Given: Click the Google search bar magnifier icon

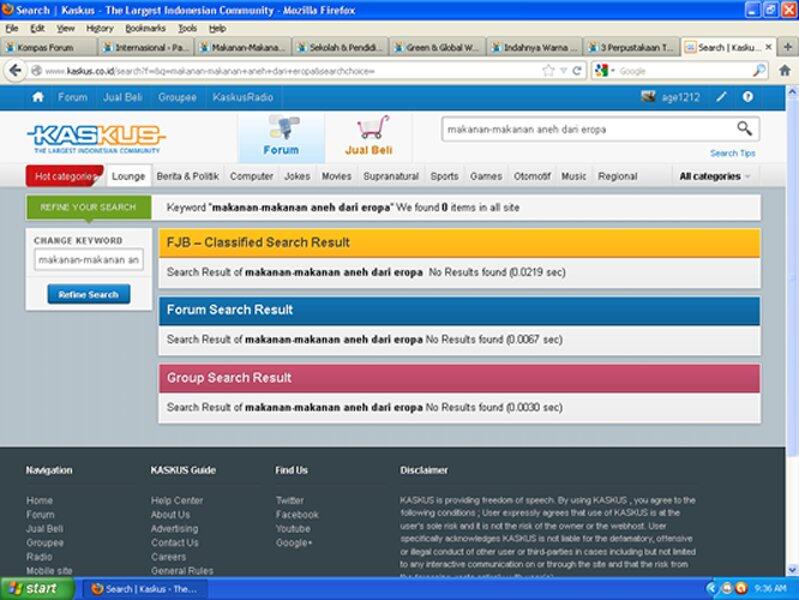Looking at the screenshot, I should click(x=759, y=70).
